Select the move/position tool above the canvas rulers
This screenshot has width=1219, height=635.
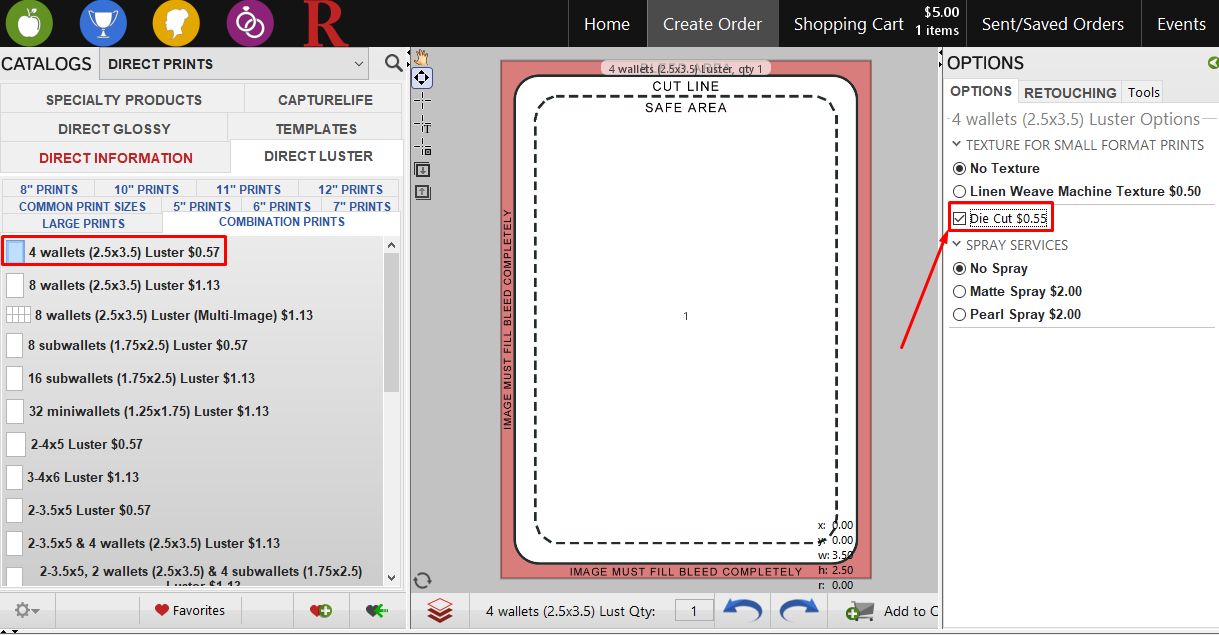click(421, 78)
